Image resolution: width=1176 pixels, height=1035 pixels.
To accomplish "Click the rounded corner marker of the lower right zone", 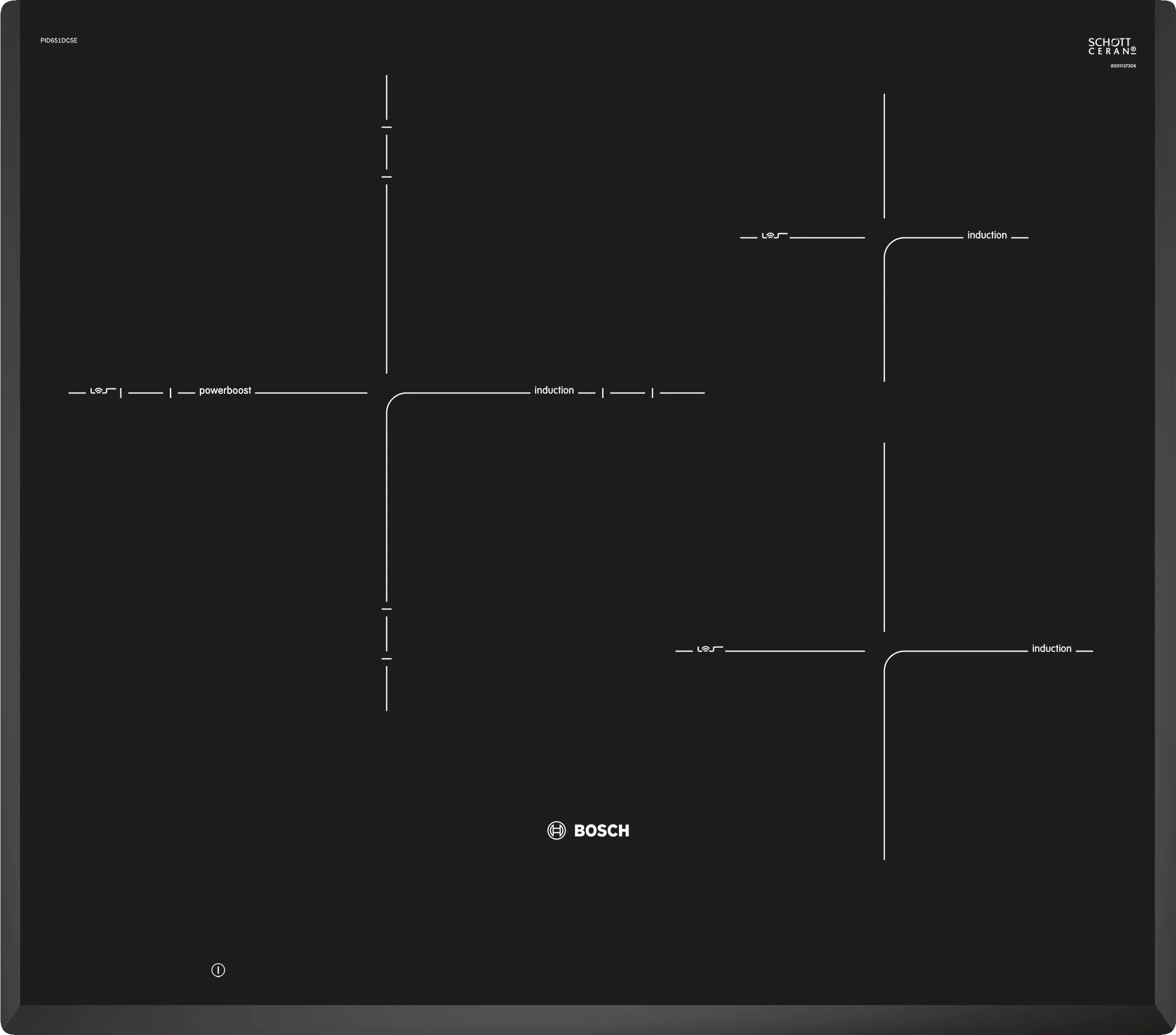I will point(890,657).
